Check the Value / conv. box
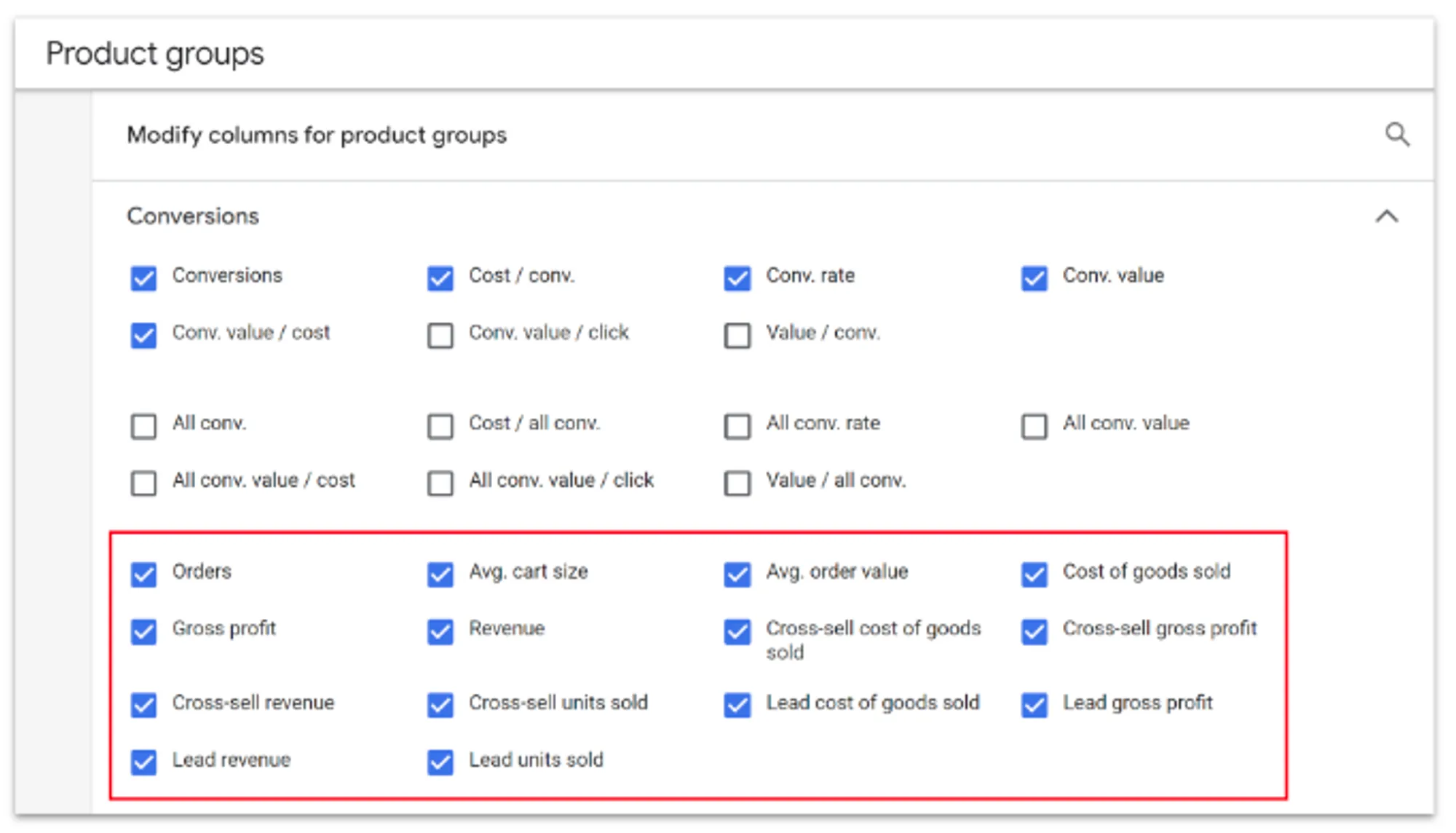1456x833 pixels. click(x=737, y=336)
